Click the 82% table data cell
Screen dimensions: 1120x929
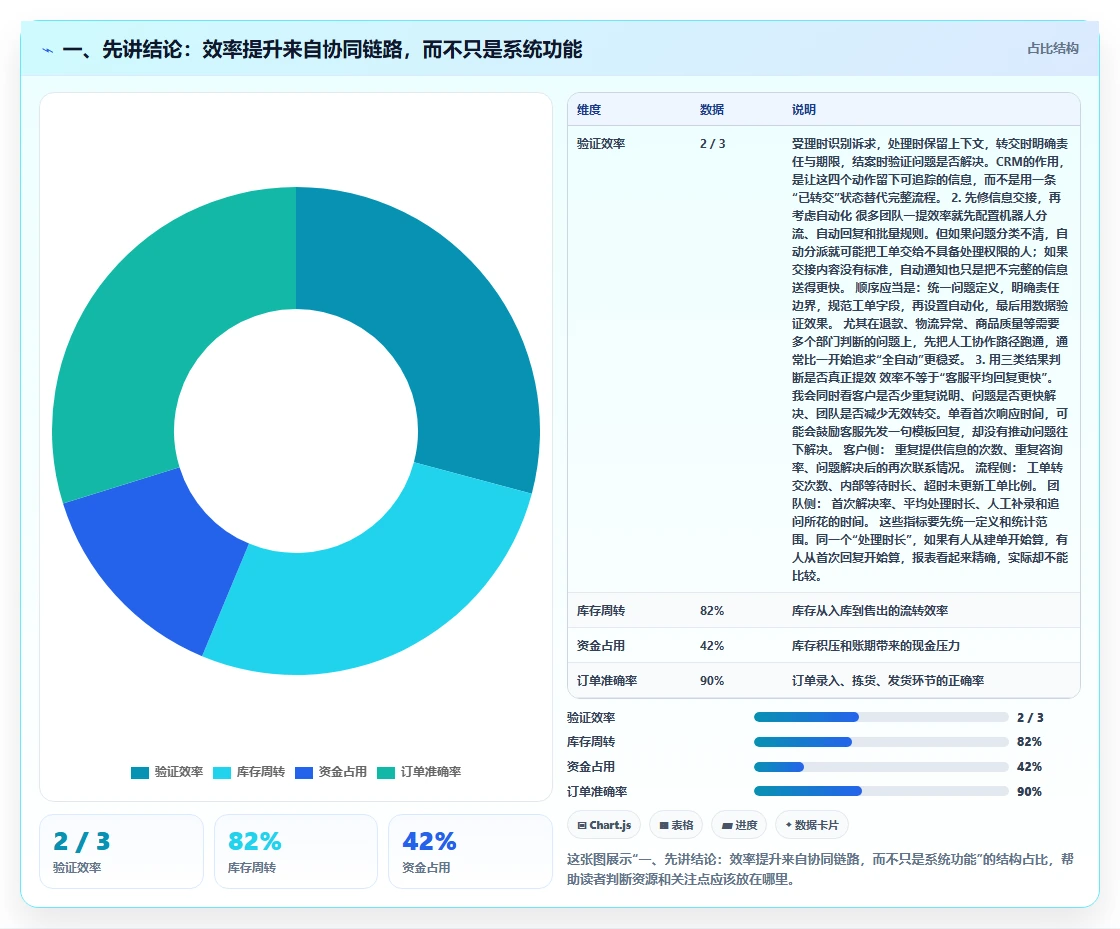click(x=711, y=611)
